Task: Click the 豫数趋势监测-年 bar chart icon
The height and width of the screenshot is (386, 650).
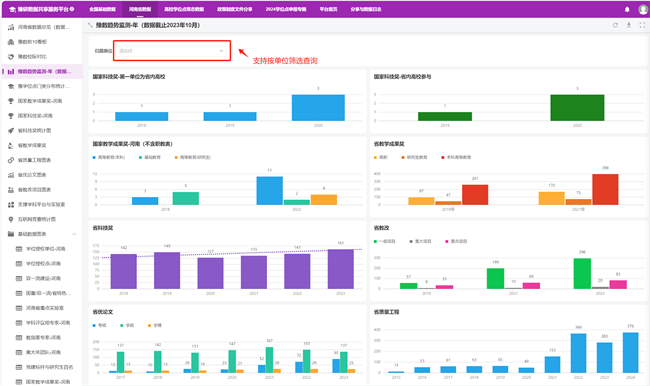Action: tap(11, 72)
